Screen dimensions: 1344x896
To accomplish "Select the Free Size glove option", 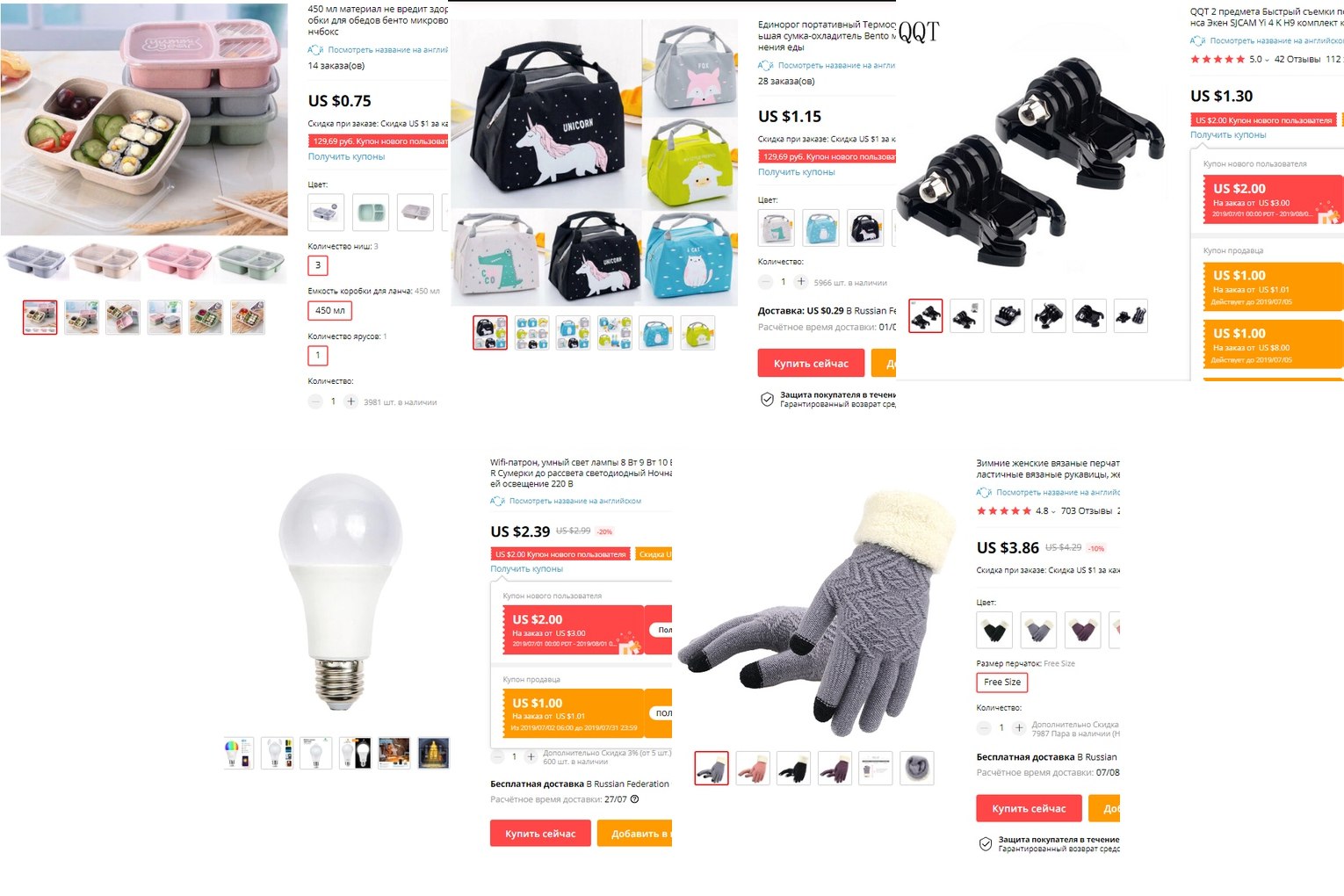I will click(1002, 683).
